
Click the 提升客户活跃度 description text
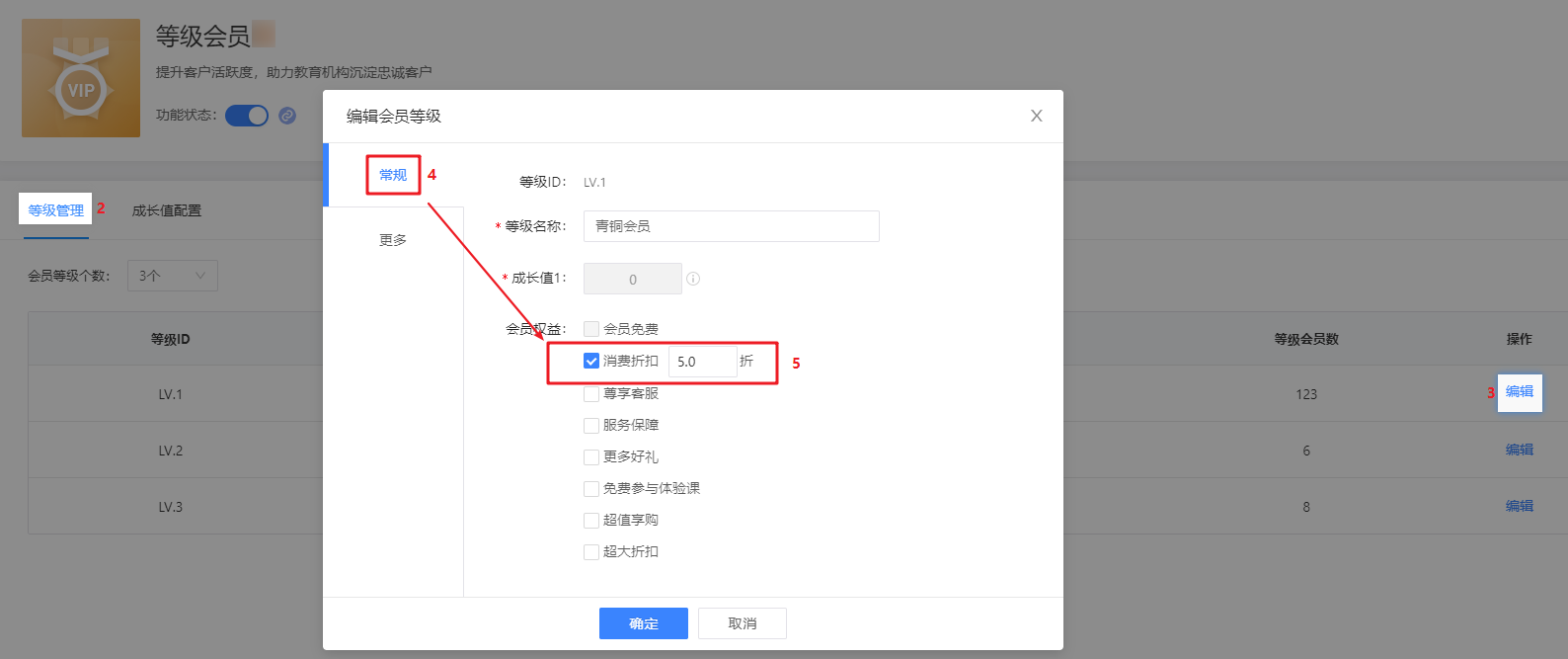(293, 72)
